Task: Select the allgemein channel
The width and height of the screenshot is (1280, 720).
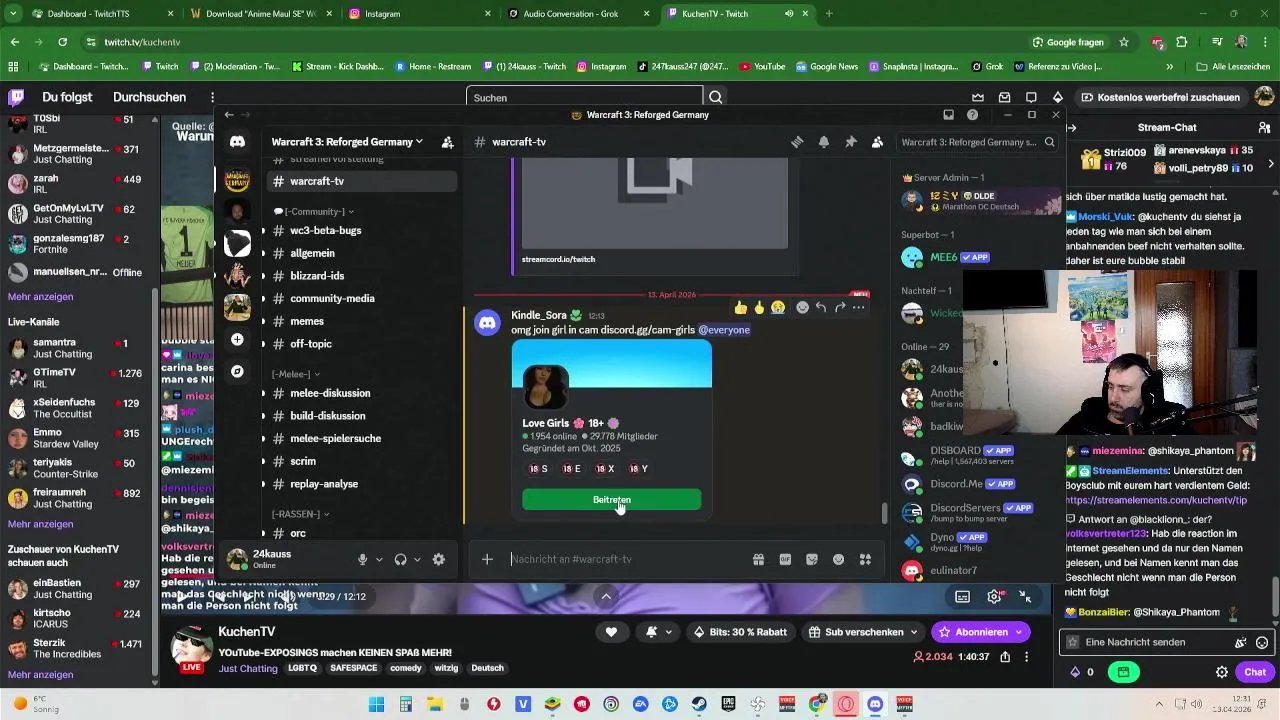Action: [312, 253]
